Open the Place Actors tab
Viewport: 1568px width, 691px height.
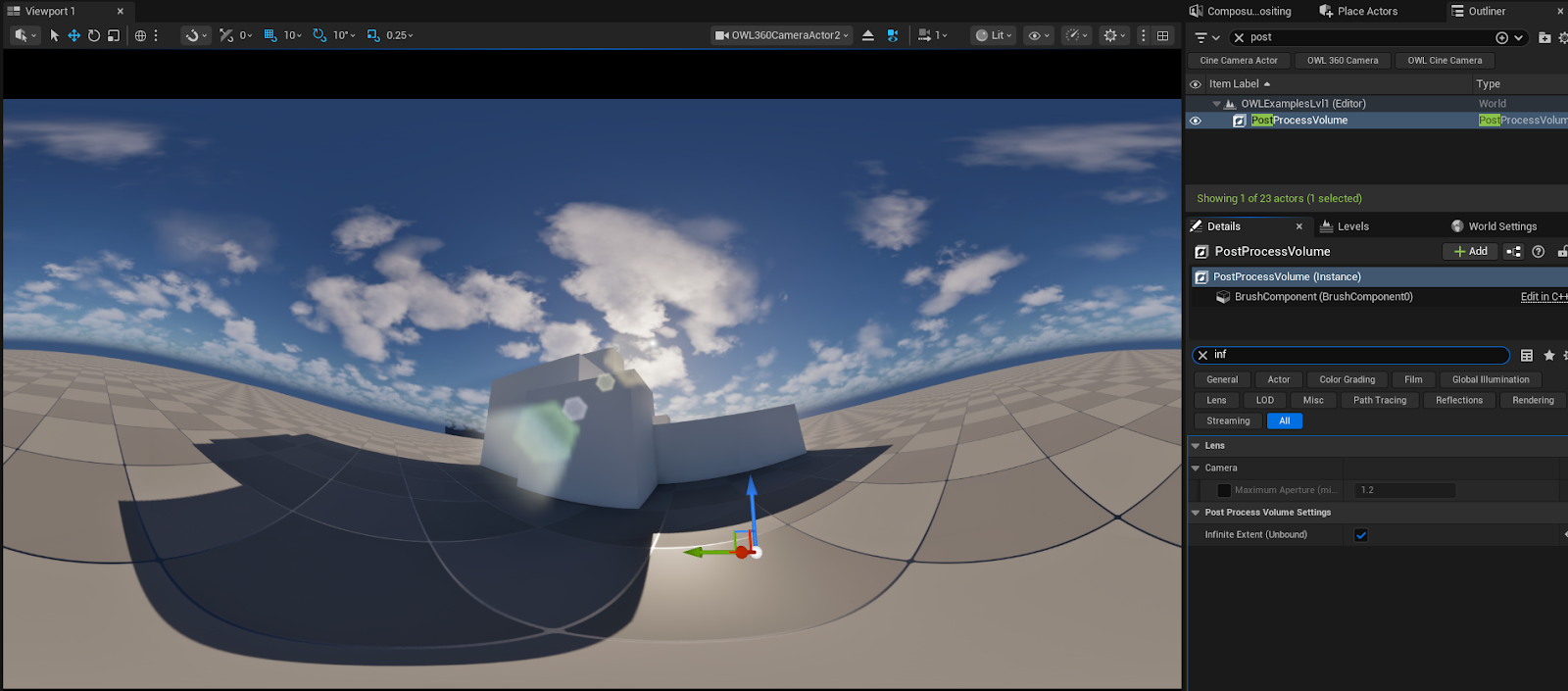click(x=1366, y=11)
